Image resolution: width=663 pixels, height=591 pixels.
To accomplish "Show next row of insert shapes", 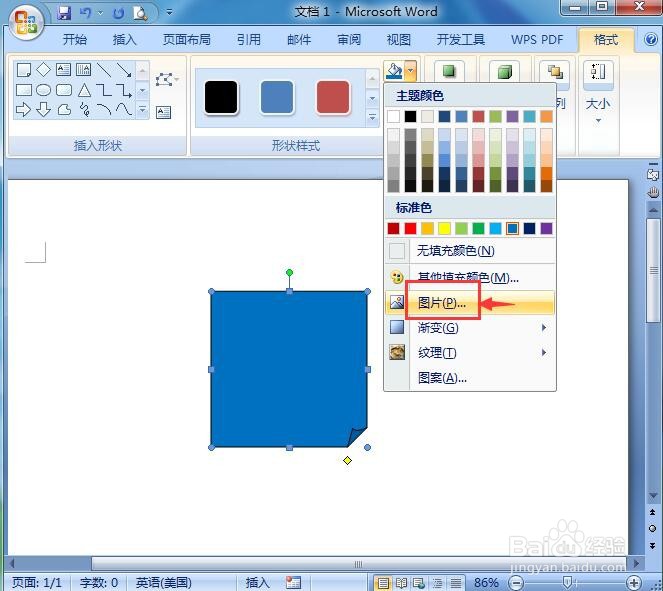I will click(x=142, y=90).
